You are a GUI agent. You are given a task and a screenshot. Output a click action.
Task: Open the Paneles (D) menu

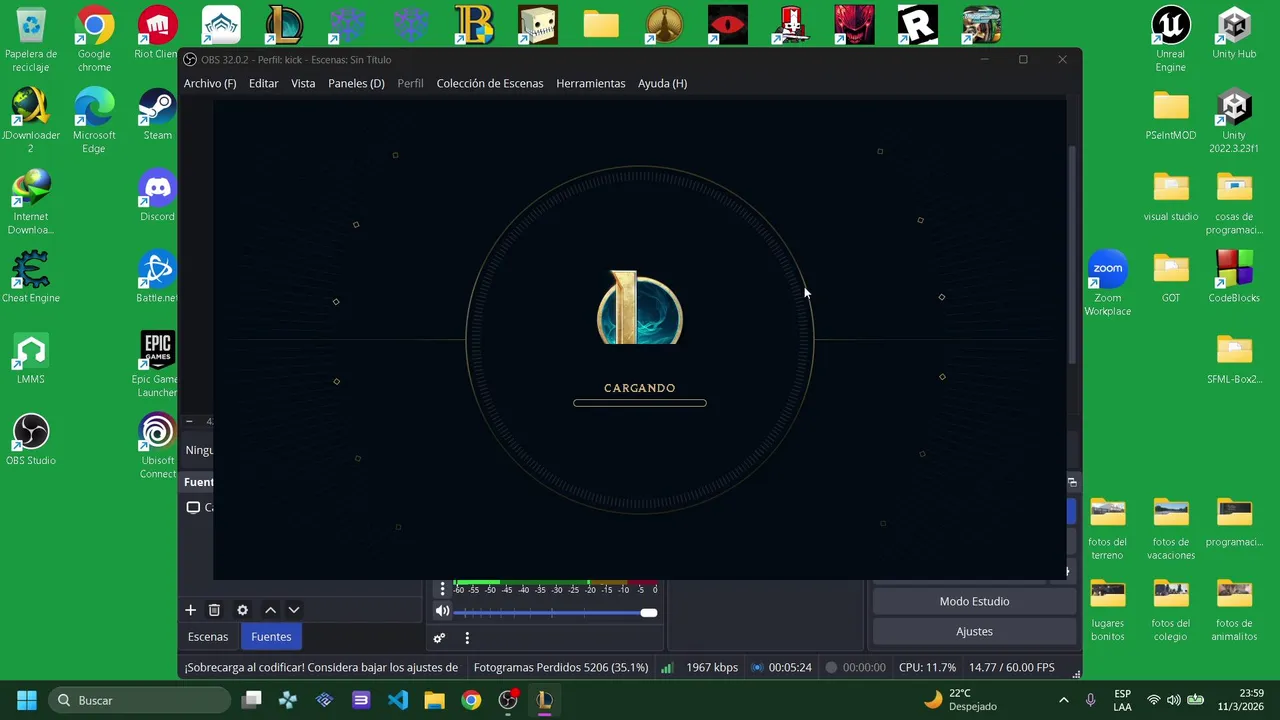(x=356, y=84)
